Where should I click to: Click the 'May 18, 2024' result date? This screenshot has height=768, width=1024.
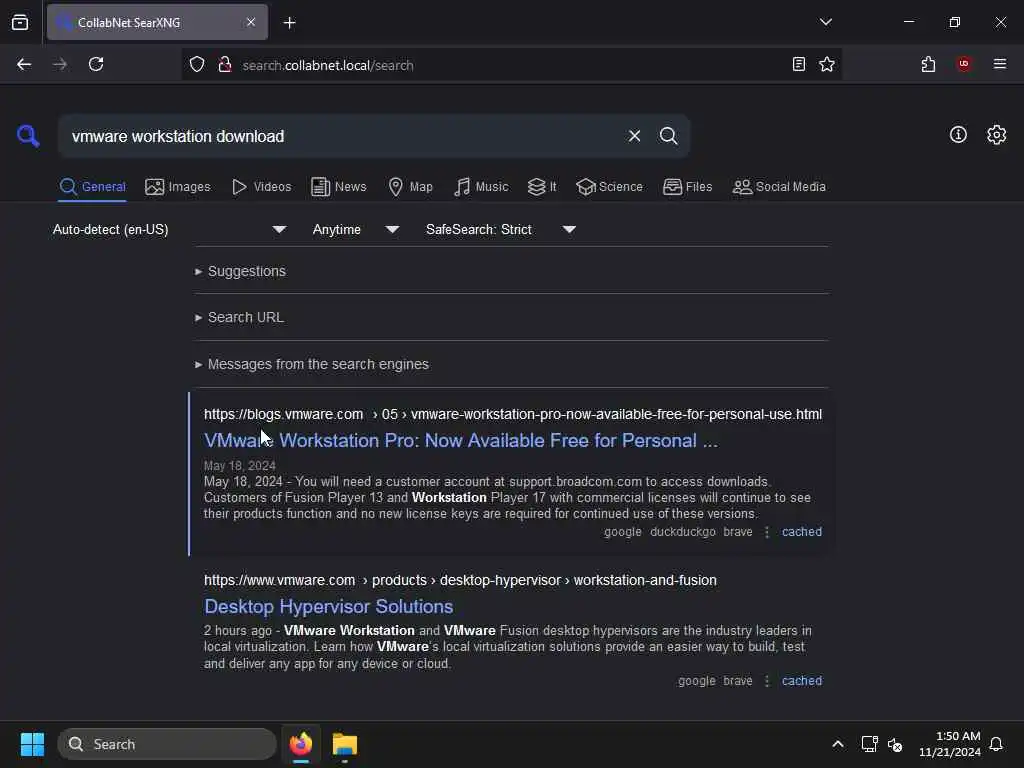[239, 466]
